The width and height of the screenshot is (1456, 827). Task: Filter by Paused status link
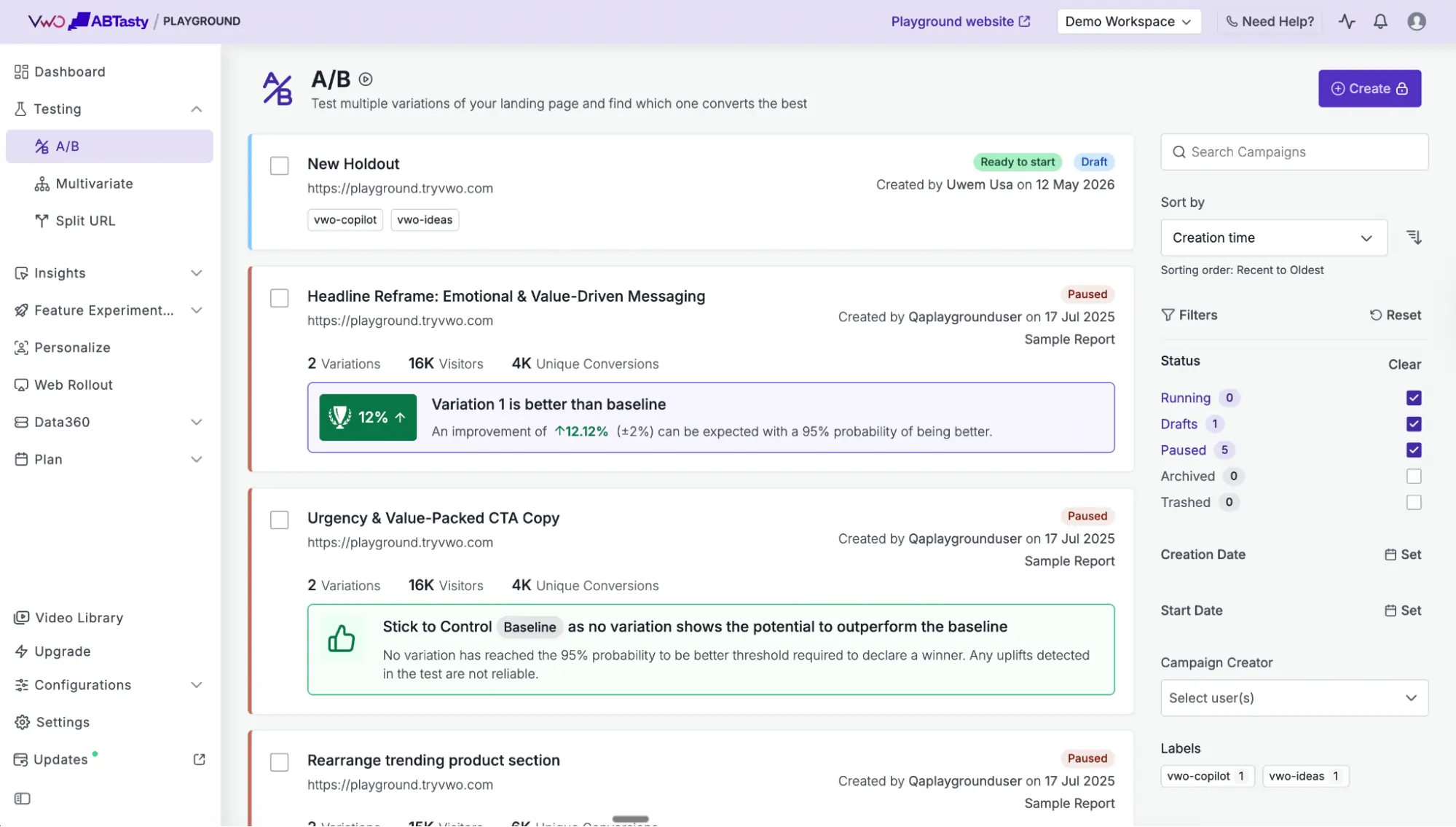[1183, 450]
